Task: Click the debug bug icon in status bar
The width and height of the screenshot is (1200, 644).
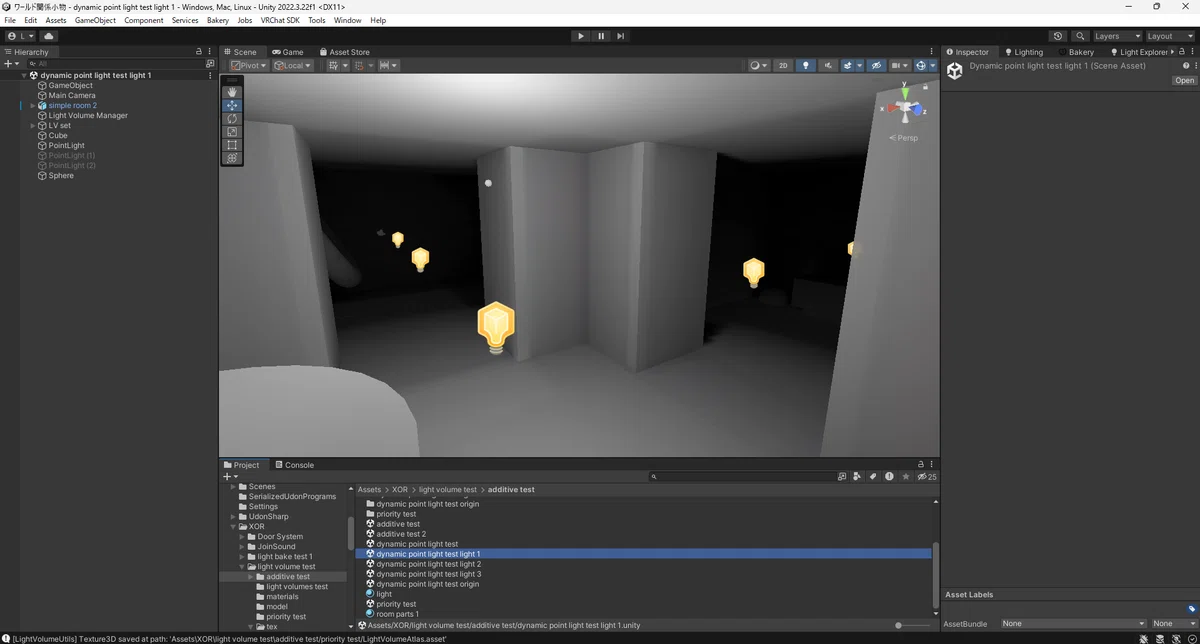Action: coord(1144,638)
